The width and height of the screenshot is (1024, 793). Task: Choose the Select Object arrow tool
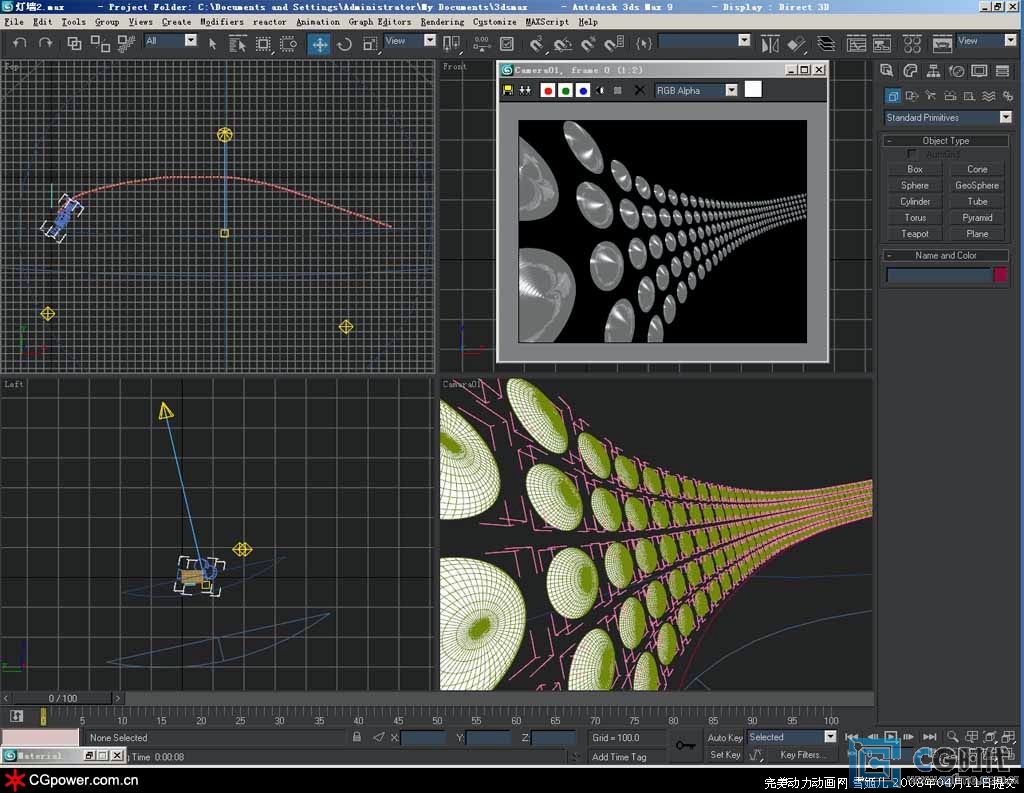[x=212, y=44]
